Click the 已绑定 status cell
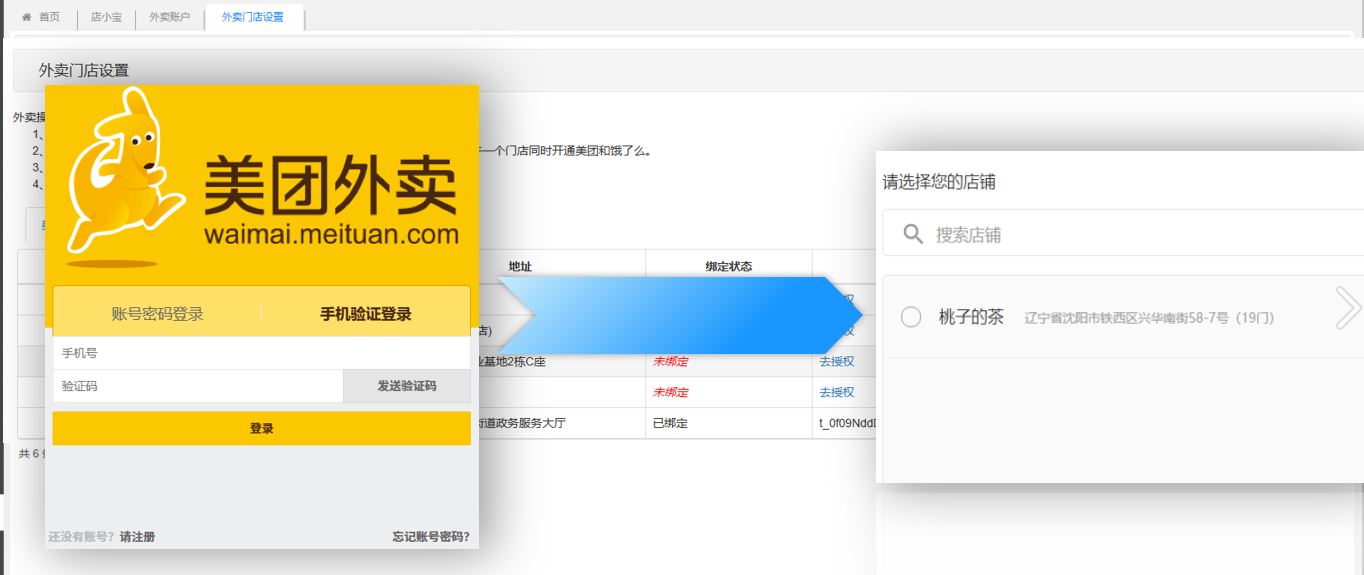This screenshot has height=575, width=1364. [x=670, y=423]
